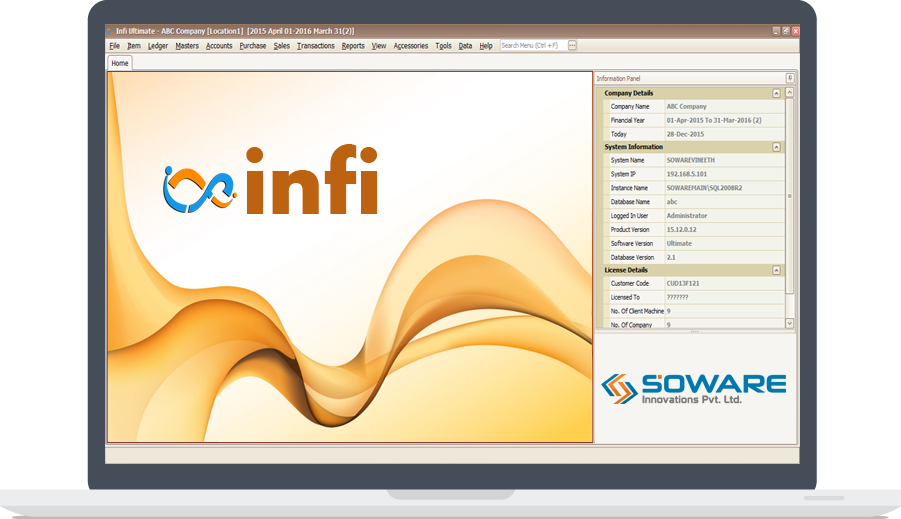Click the Logged In User value Administrator
The height and width of the screenshot is (519, 901).
687,216
